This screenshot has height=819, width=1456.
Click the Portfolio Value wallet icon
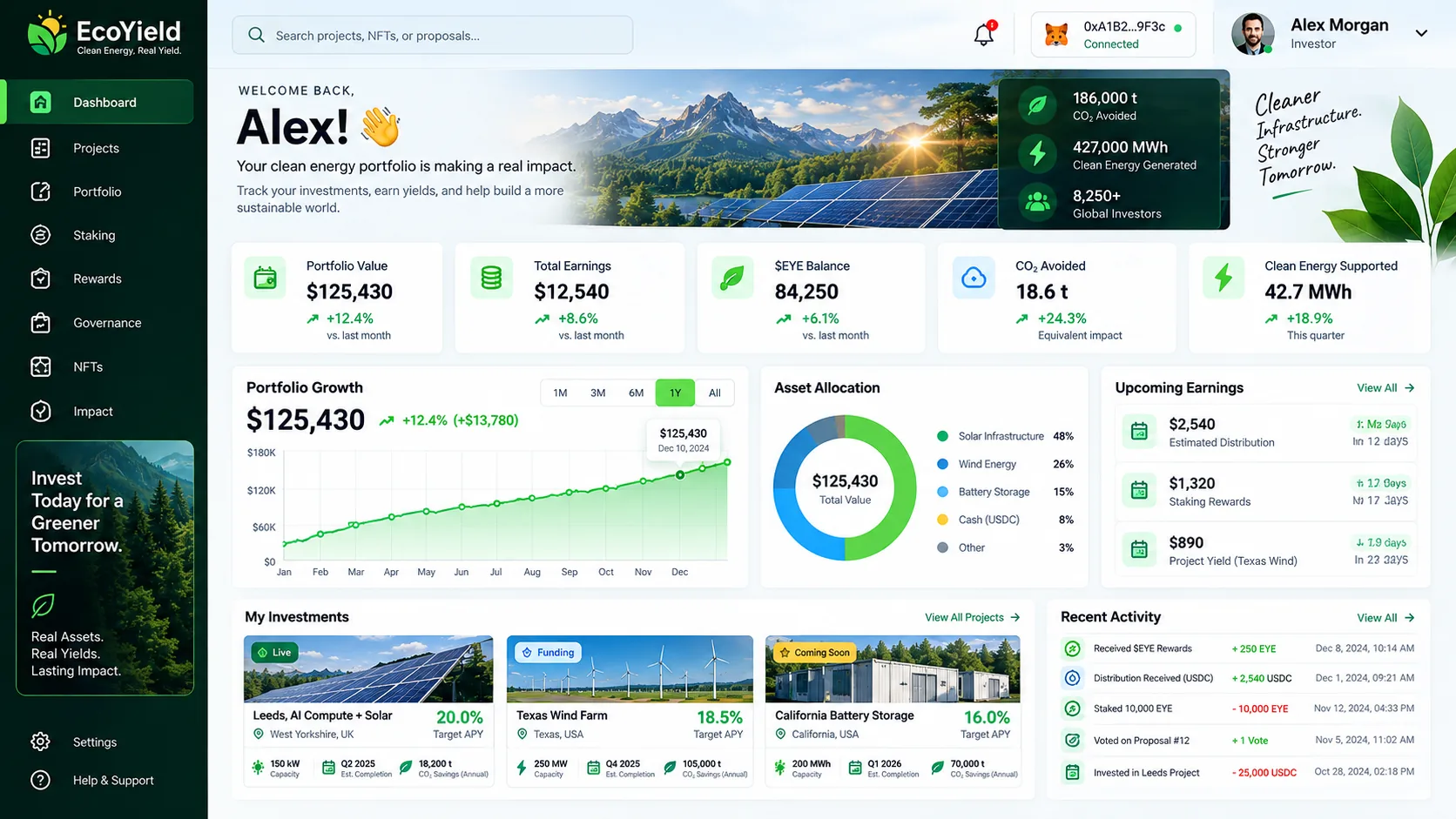point(265,279)
